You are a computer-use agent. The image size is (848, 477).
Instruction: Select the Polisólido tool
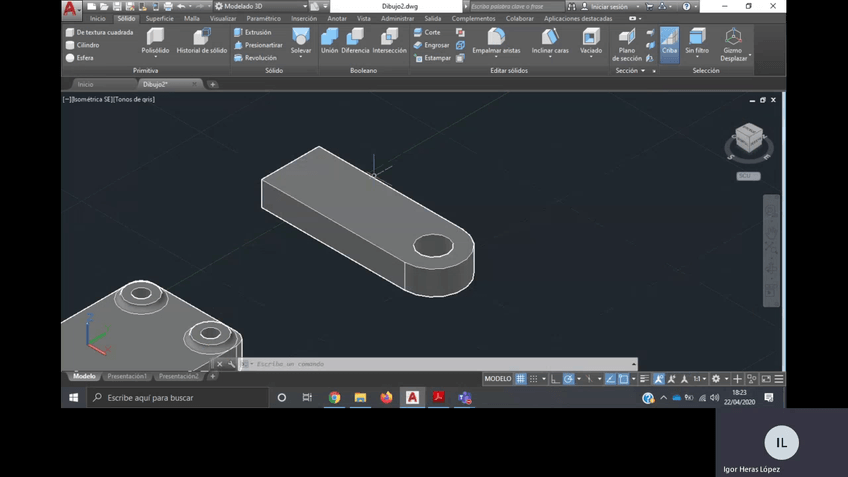tap(155, 40)
